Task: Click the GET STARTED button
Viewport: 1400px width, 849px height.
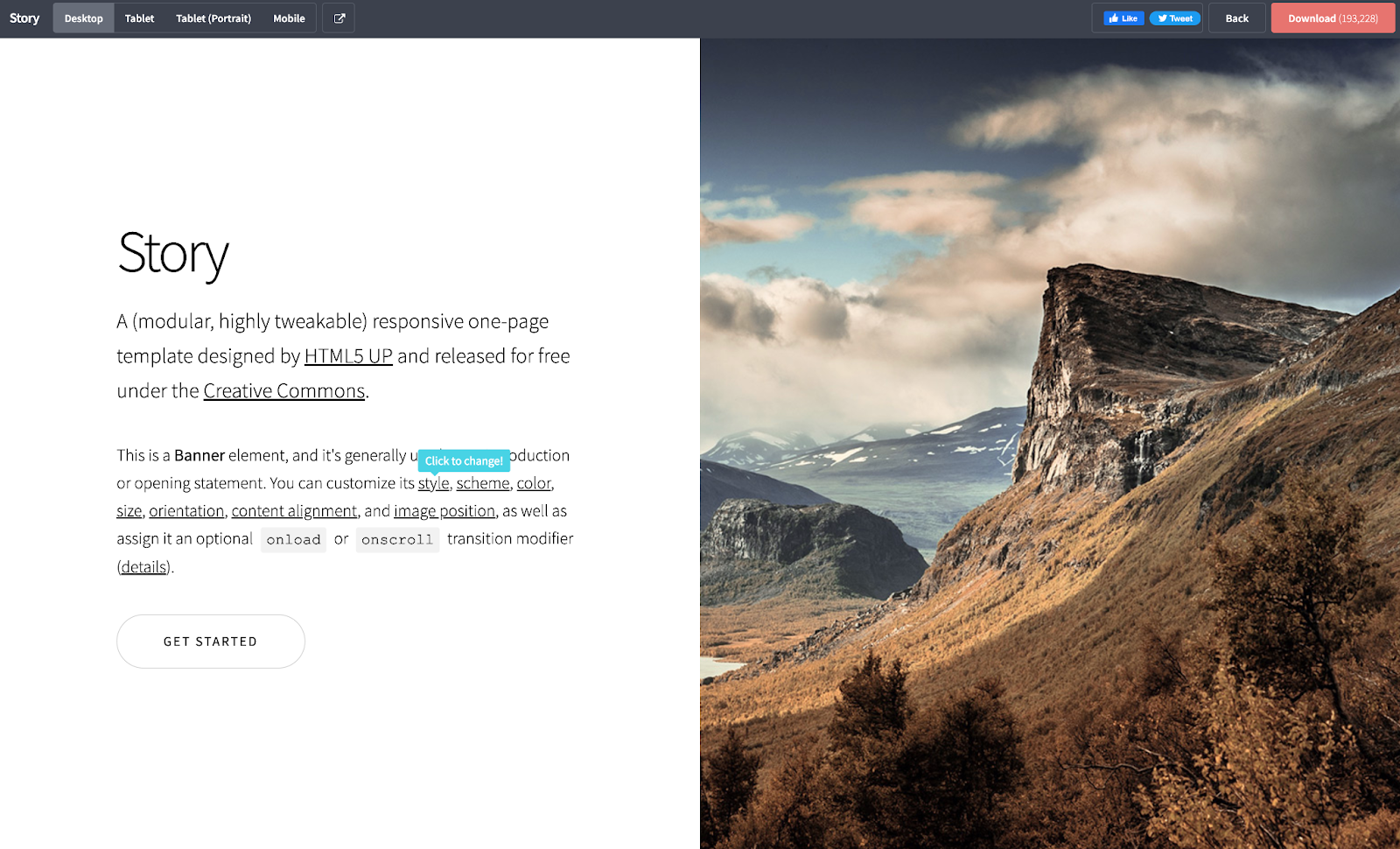Action: point(210,641)
